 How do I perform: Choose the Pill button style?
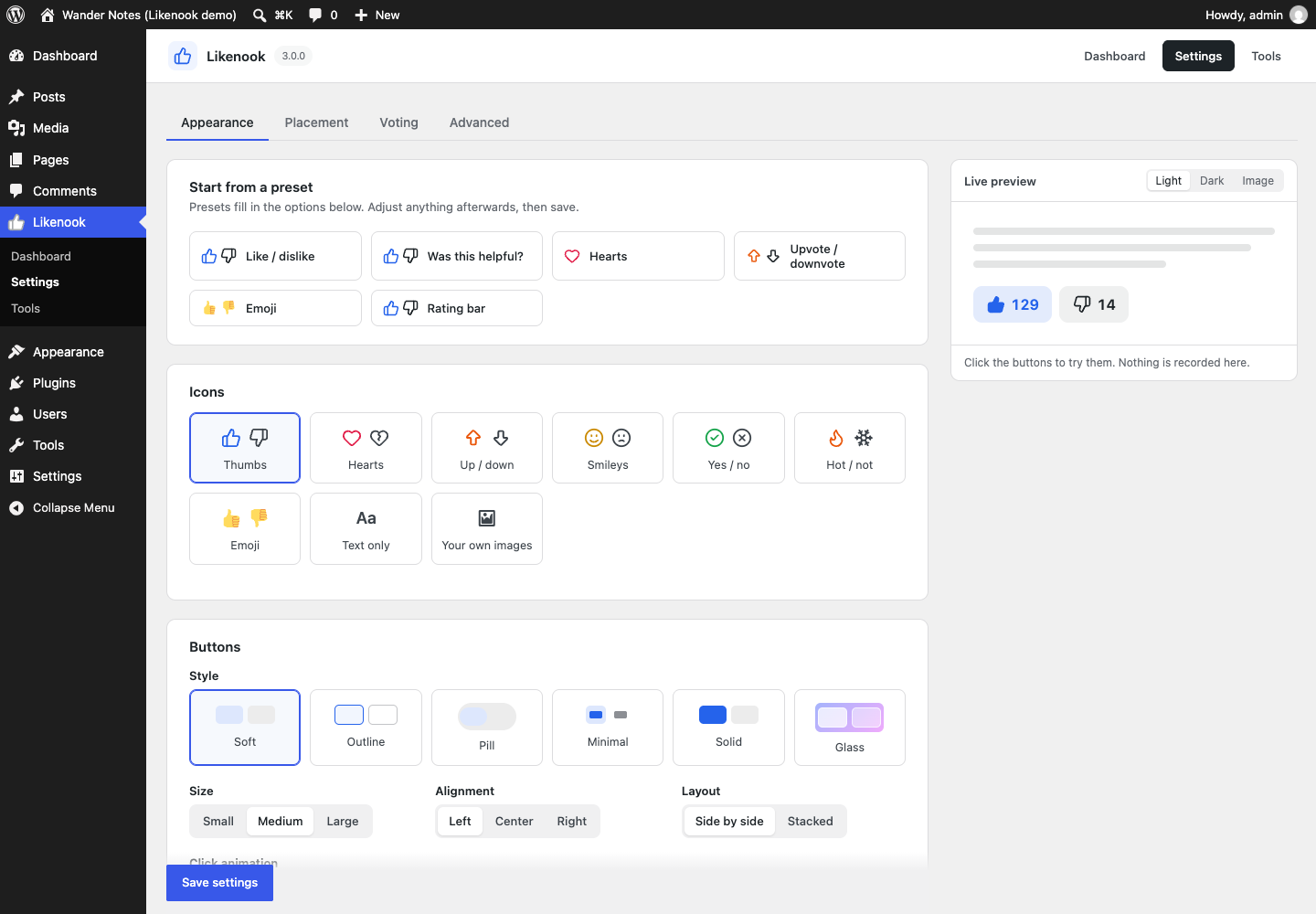pyautogui.click(x=487, y=728)
